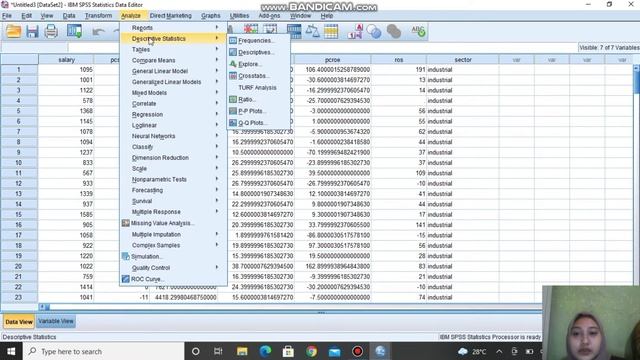Open the File menu
The image size is (640, 360).
click(7, 16)
